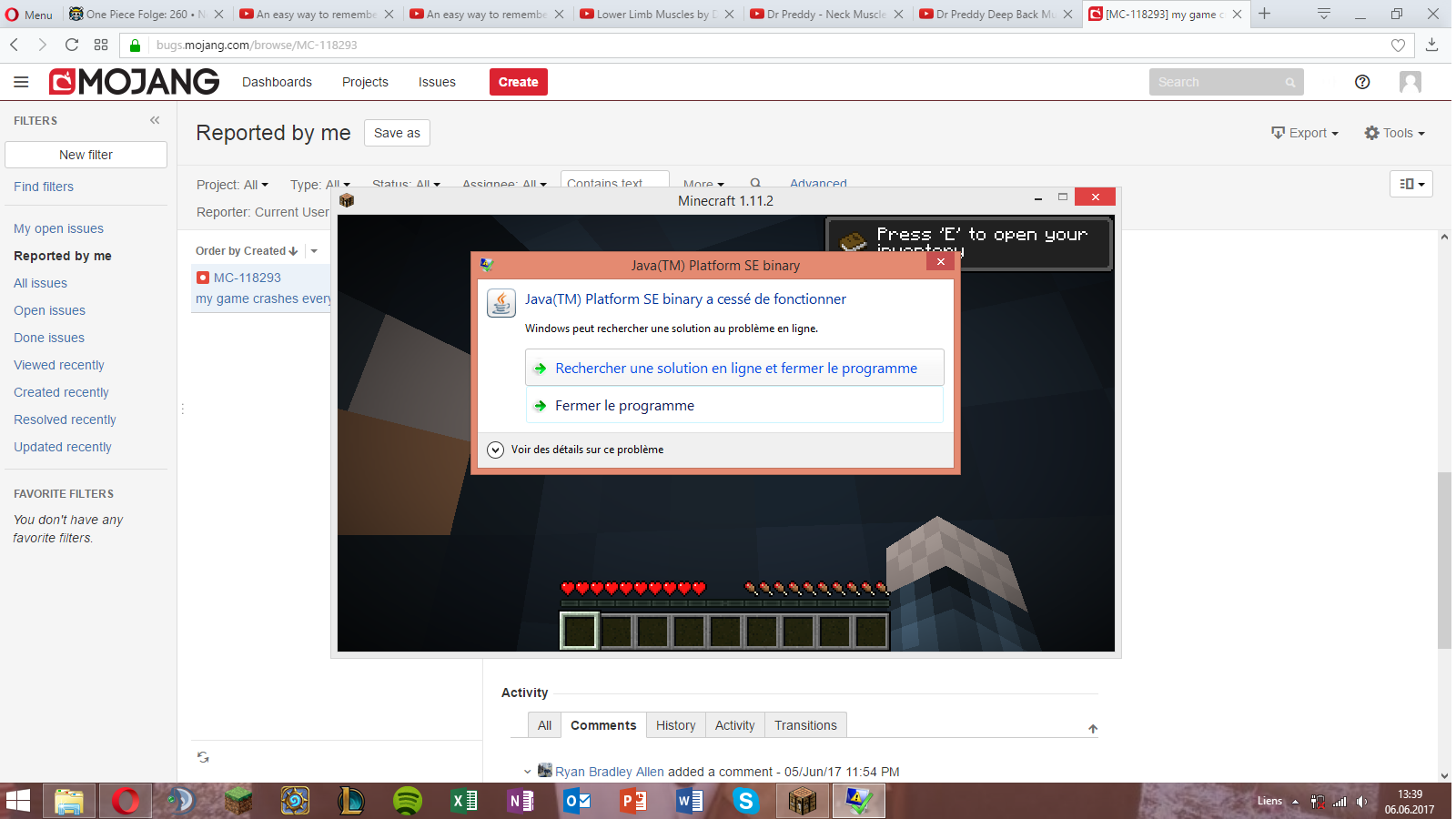Image resolution: width=1456 pixels, height=819 pixels.
Task: Click Fermer le programme in Java dialog
Action: [734, 406]
